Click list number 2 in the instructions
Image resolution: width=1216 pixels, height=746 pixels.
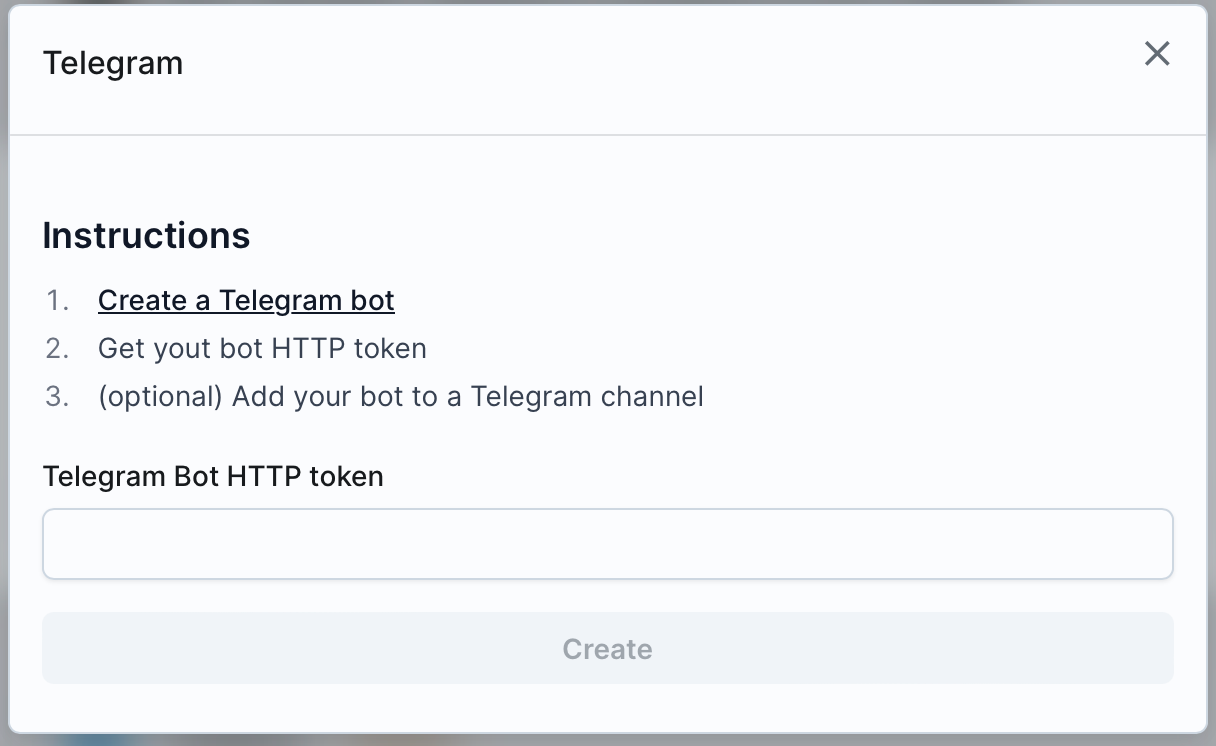pos(57,348)
